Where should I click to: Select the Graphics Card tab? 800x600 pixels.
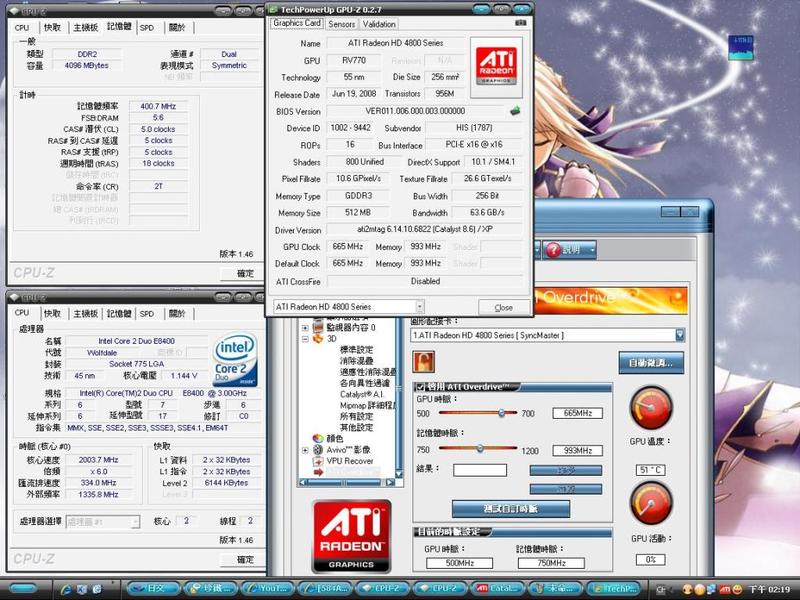tap(297, 23)
